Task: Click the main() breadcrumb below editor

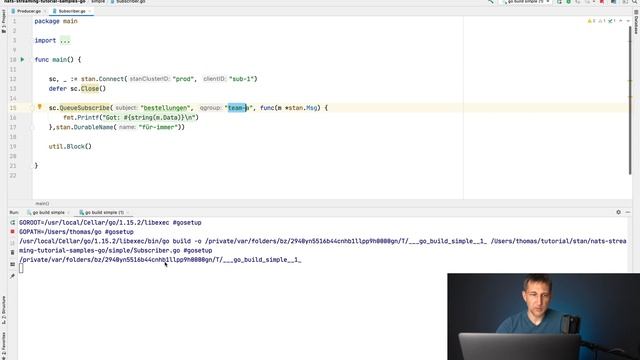Action: 42,203
